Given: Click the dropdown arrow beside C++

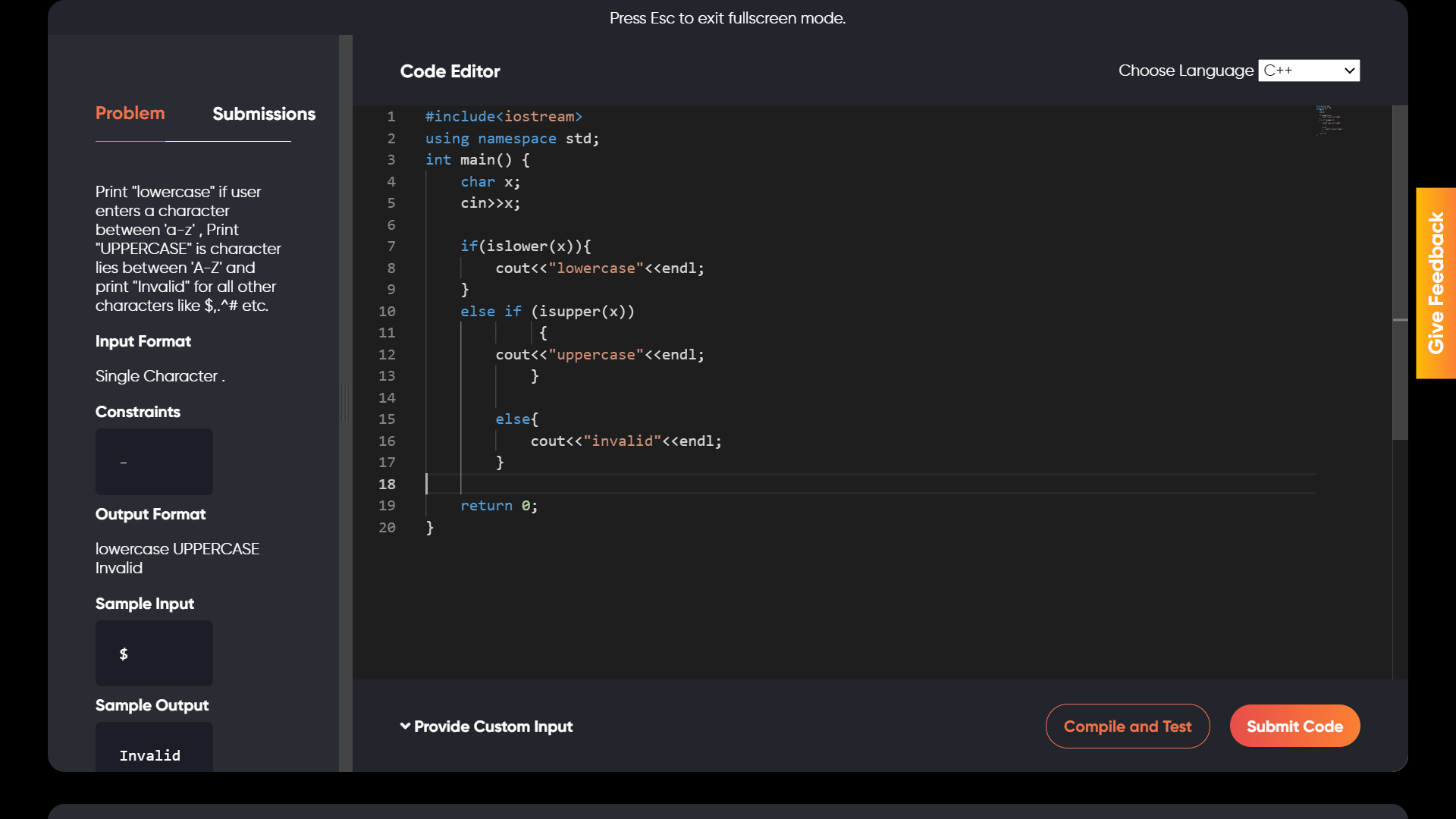Looking at the screenshot, I should [1349, 71].
